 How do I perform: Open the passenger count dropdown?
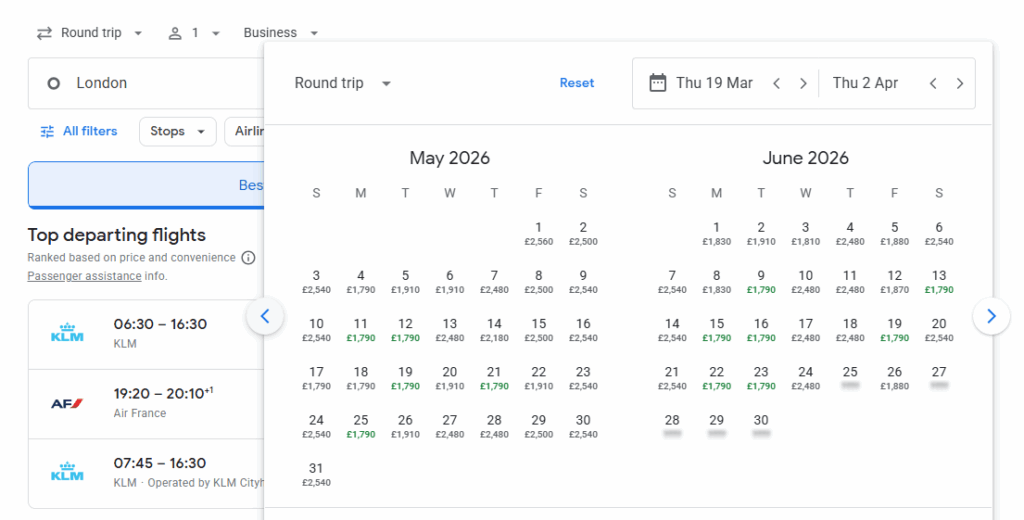(194, 33)
